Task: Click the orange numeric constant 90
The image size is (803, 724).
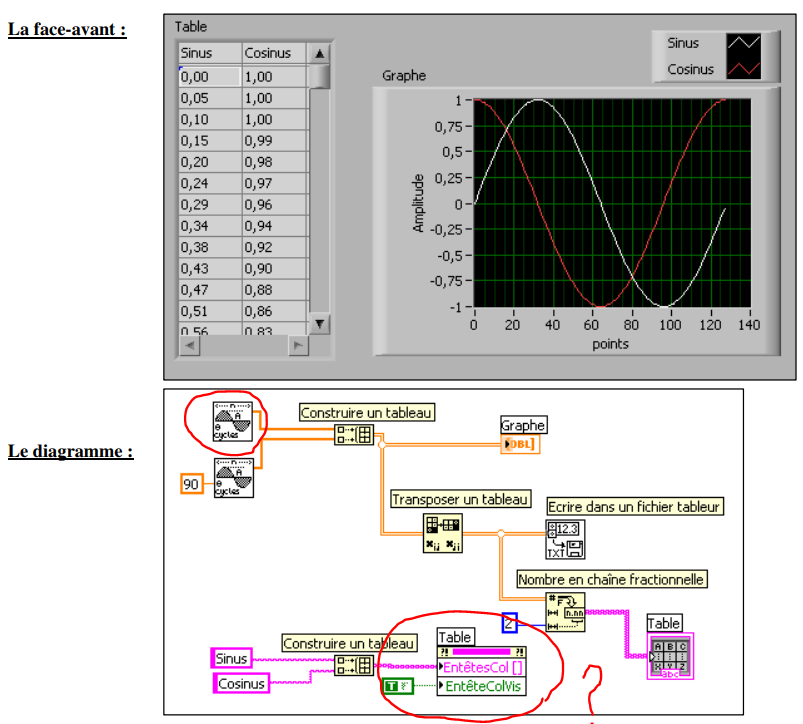Action: click(x=191, y=484)
